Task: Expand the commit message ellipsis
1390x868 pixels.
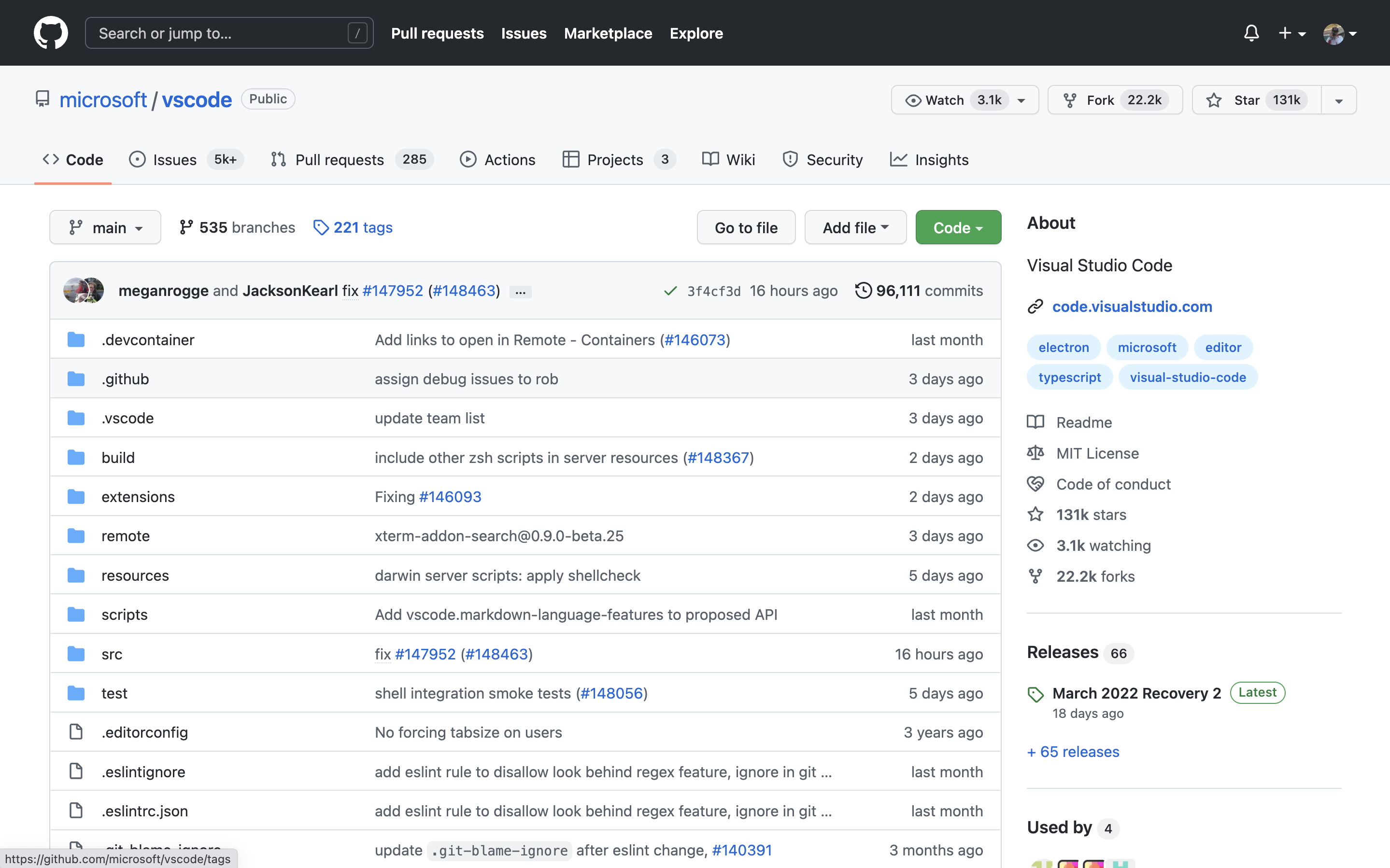Action: pyautogui.click(x=520, y=292)
